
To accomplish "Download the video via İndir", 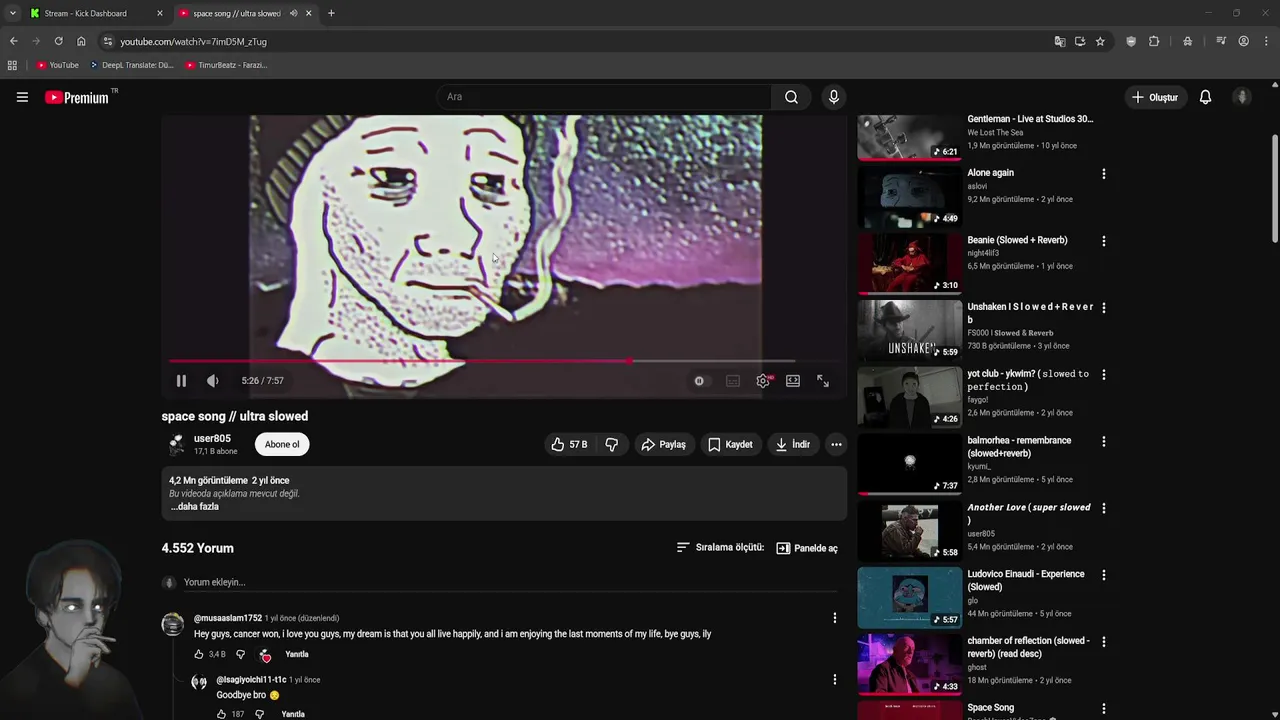I will [793, 444].
